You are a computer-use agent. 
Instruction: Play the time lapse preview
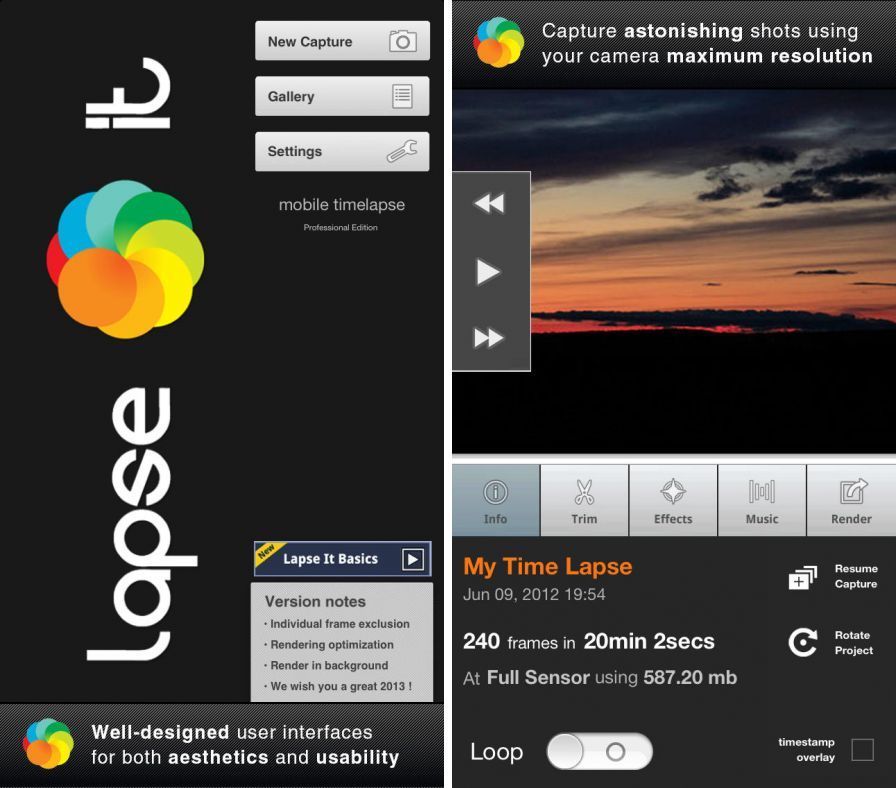[491, 271]
